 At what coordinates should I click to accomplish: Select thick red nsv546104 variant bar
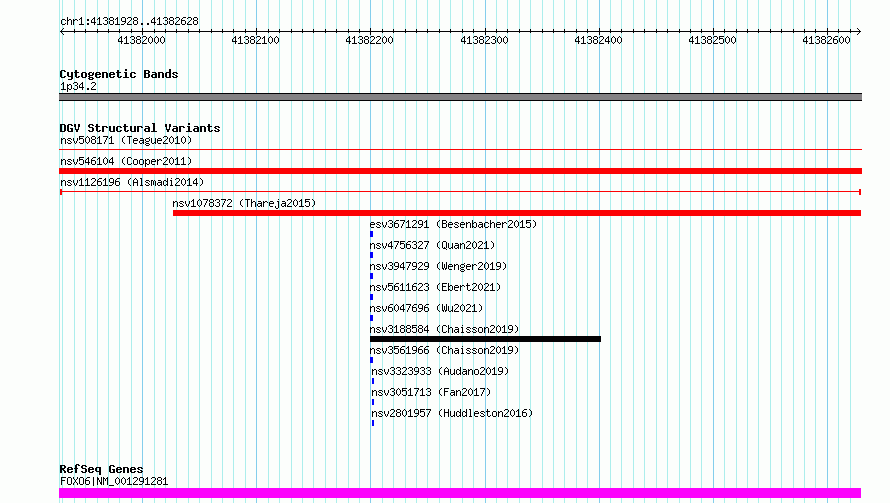pos(460,171)
